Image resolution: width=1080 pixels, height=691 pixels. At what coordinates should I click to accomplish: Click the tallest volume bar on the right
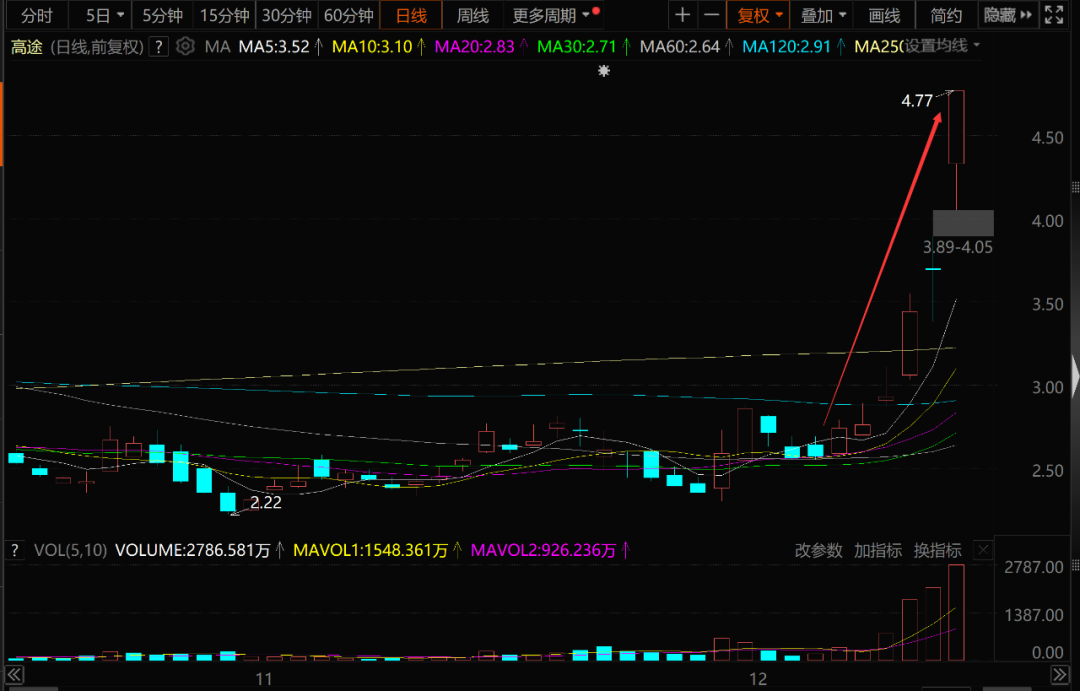[956, 612]
